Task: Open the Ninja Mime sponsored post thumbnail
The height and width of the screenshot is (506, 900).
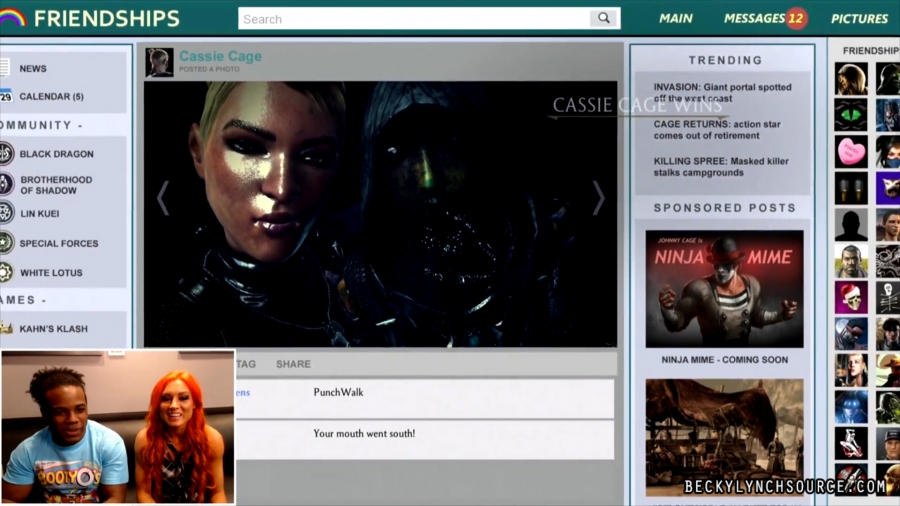Action: tap(724, 289)
